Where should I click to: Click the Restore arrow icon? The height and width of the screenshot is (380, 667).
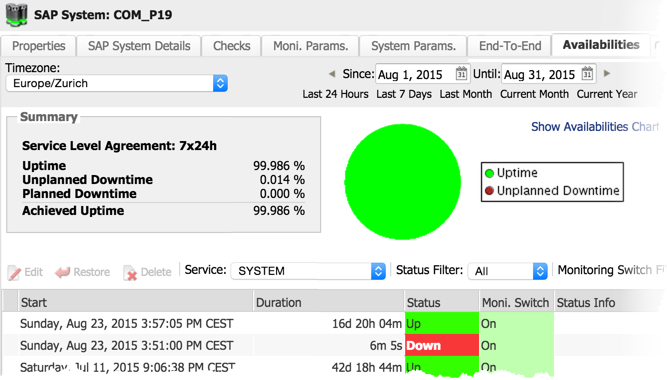coord(63,272)
